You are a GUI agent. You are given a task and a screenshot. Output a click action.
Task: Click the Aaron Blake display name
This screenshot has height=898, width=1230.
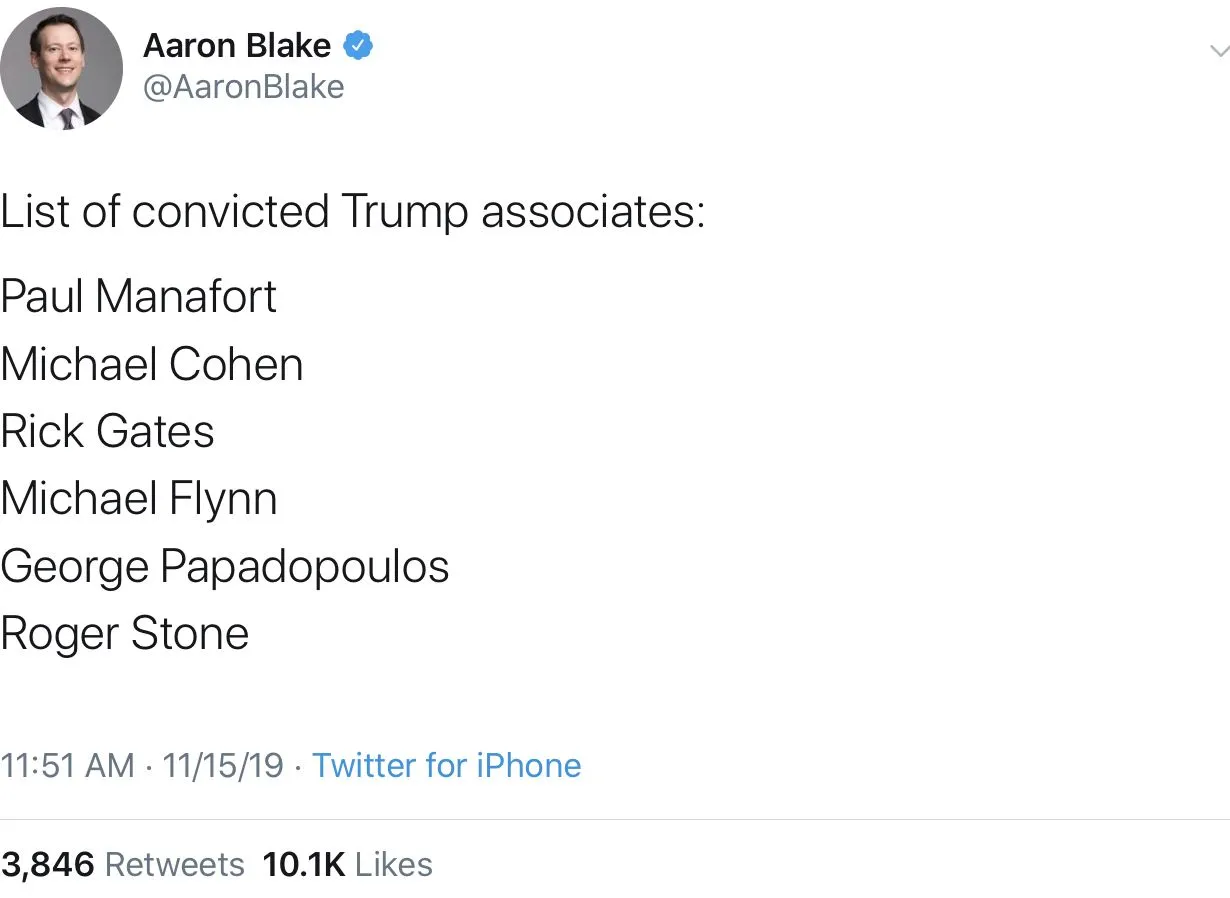tap(237, 46)
